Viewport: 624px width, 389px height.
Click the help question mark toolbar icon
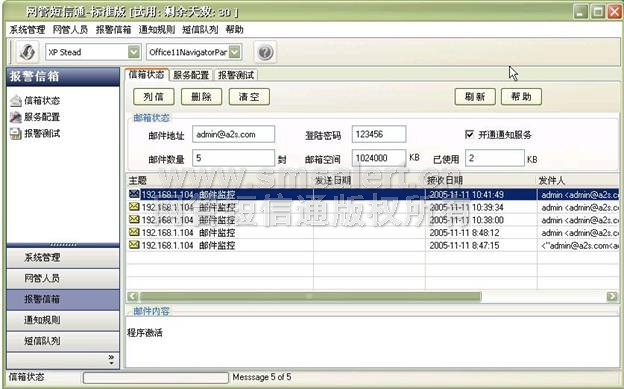(x=265, y=52)
